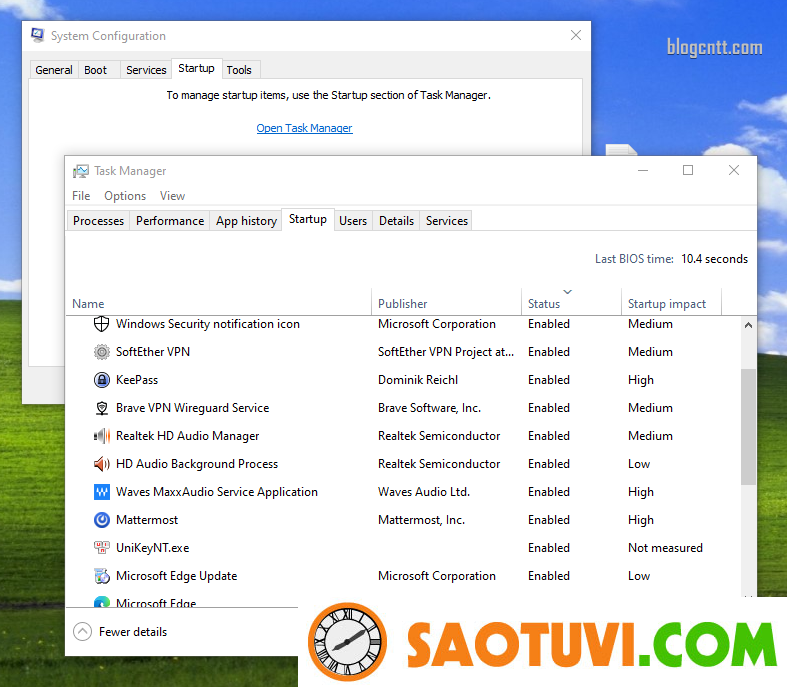Open the View menu in Task Manager

point(172,196)
